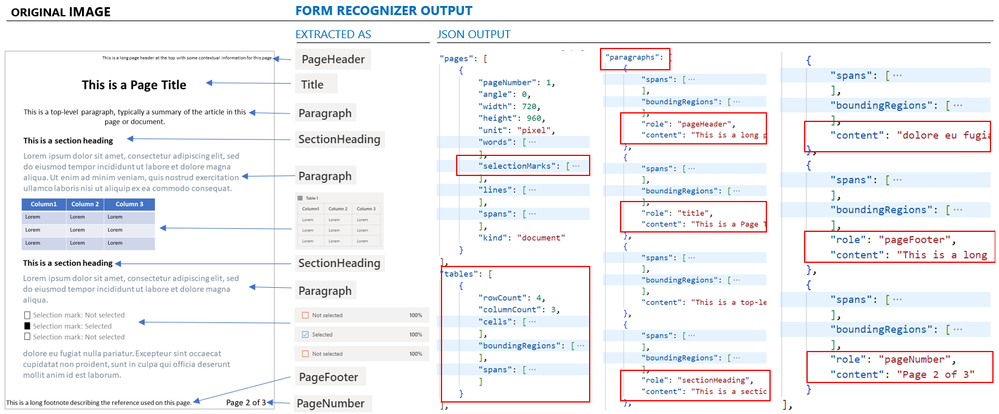Click the Title extracted label
The width and height of the screenshot is (999, 414).
coord(317,84)
